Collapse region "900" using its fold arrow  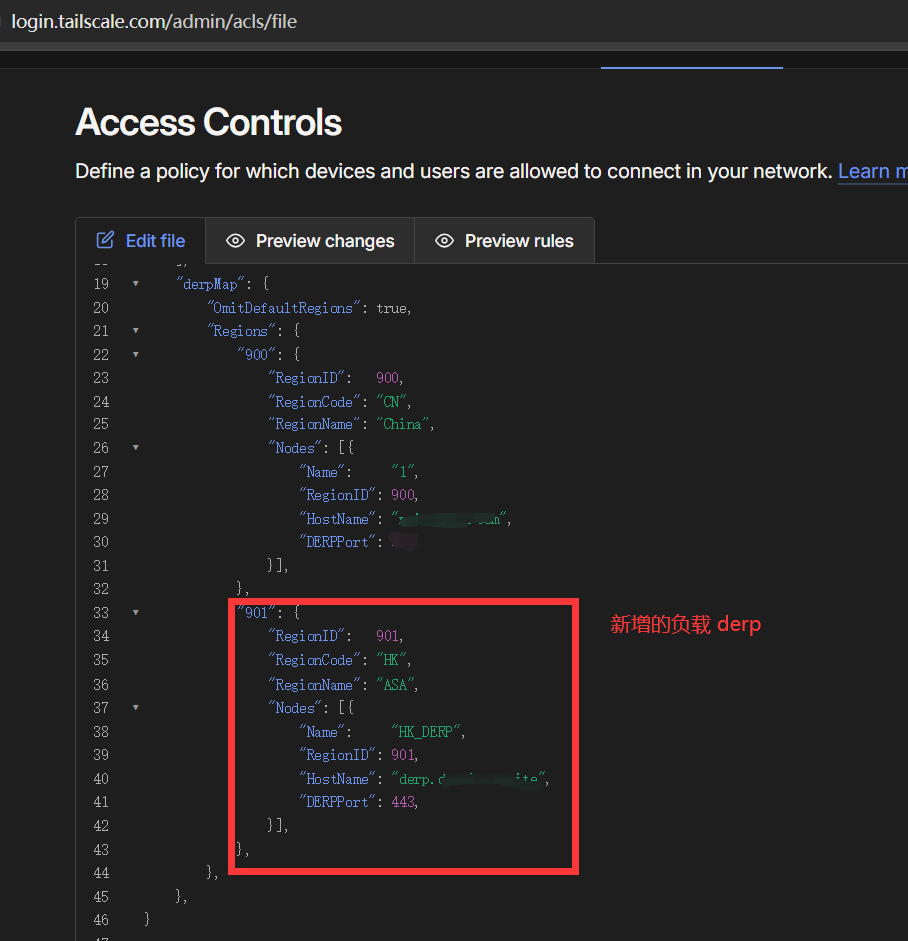[135, 354]
